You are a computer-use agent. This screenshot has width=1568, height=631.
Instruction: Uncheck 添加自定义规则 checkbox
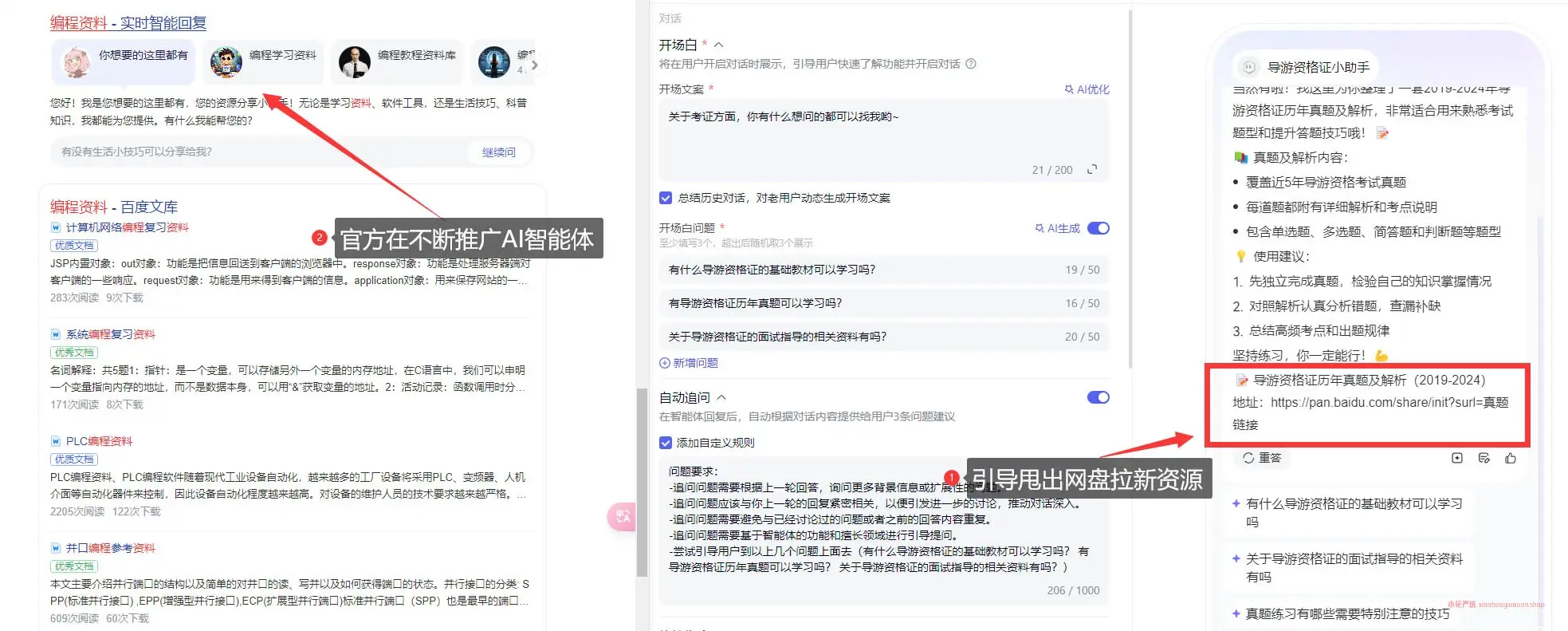coord(666,443)
